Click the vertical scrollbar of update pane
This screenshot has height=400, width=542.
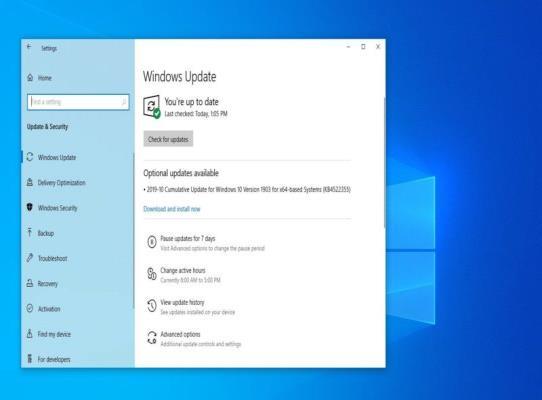click(384, 162)
